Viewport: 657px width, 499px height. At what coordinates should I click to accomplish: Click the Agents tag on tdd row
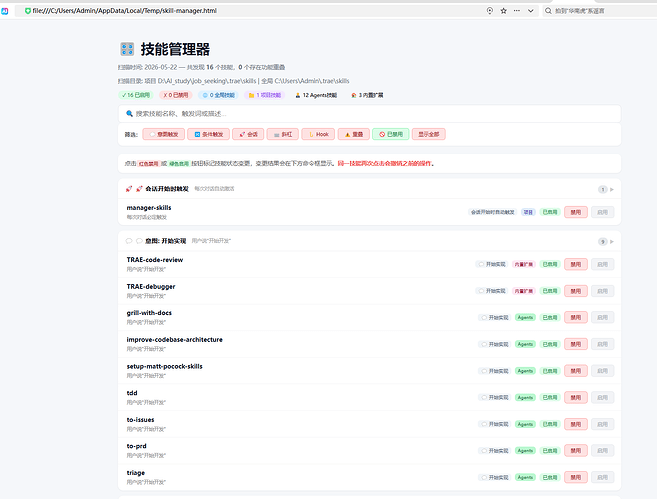(x=525, y=397)
